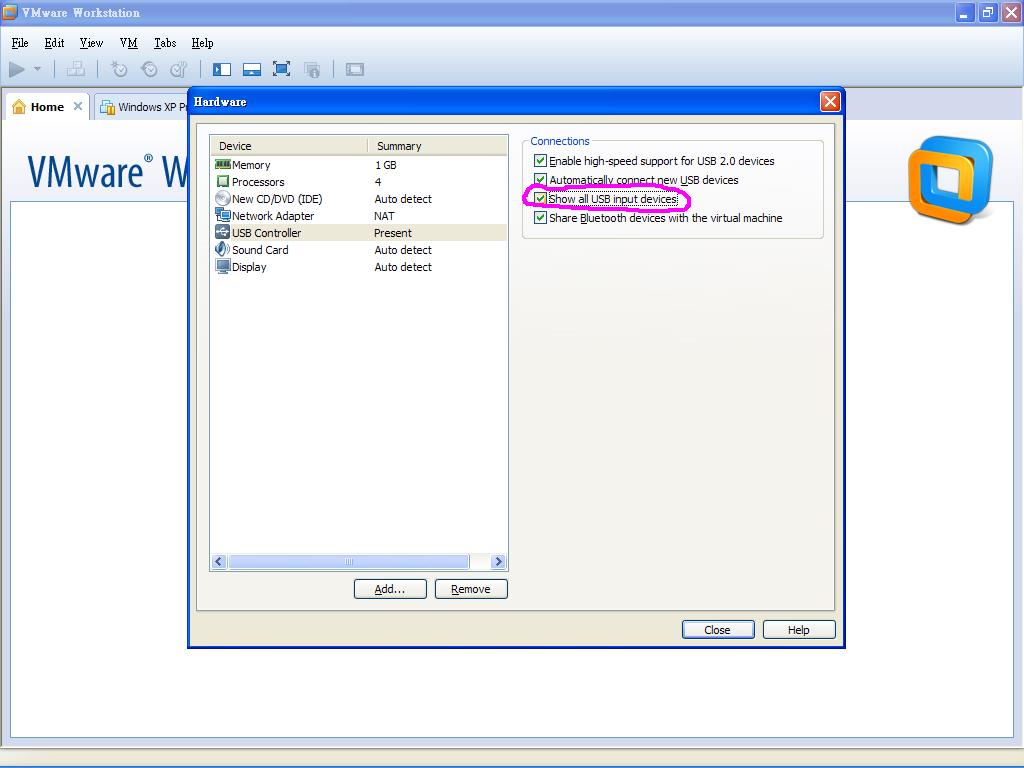Open the VM menu

pyautogui.click(x=129, y=43)
